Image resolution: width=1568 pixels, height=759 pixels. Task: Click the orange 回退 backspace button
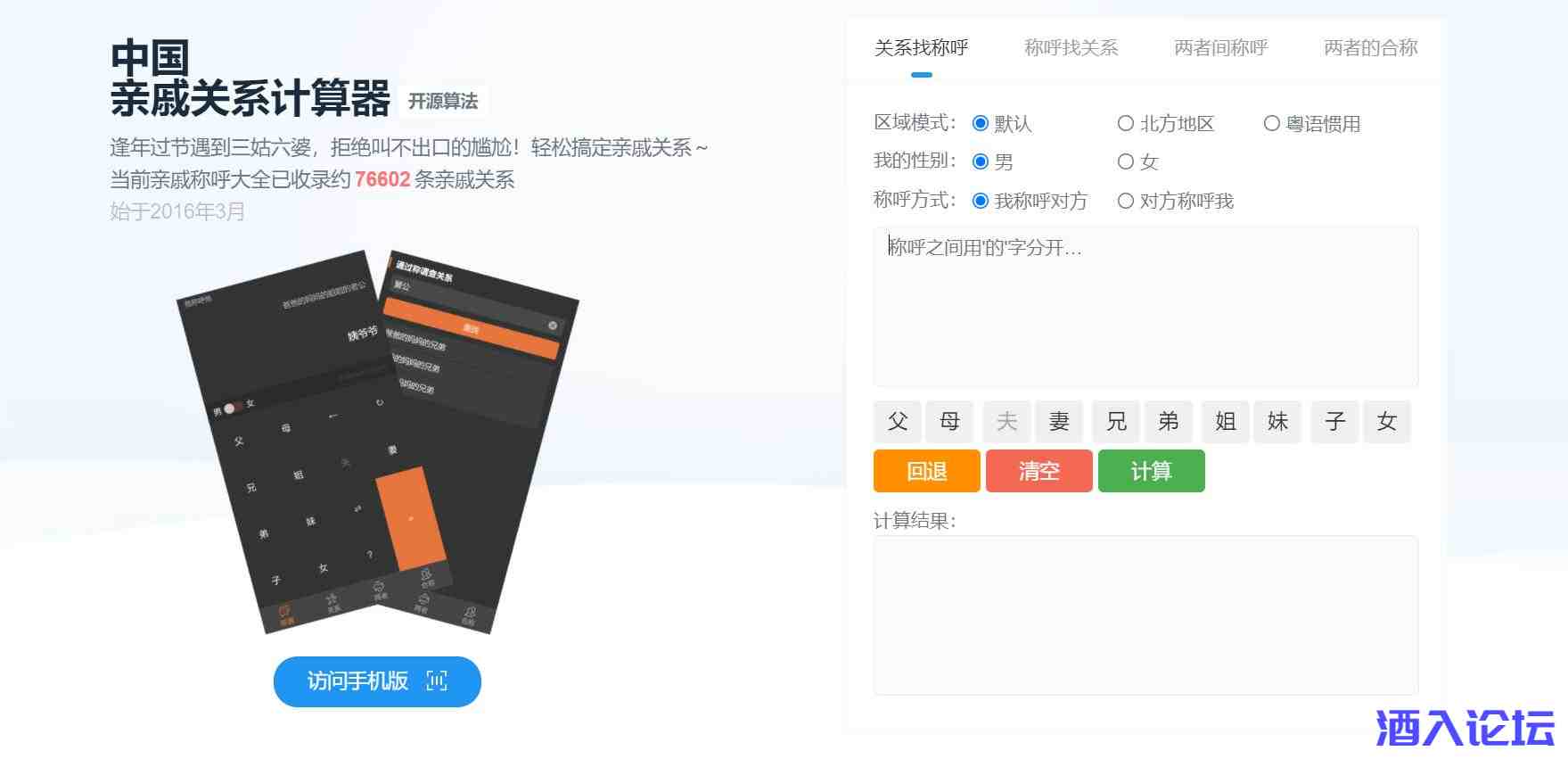[926, 471]
